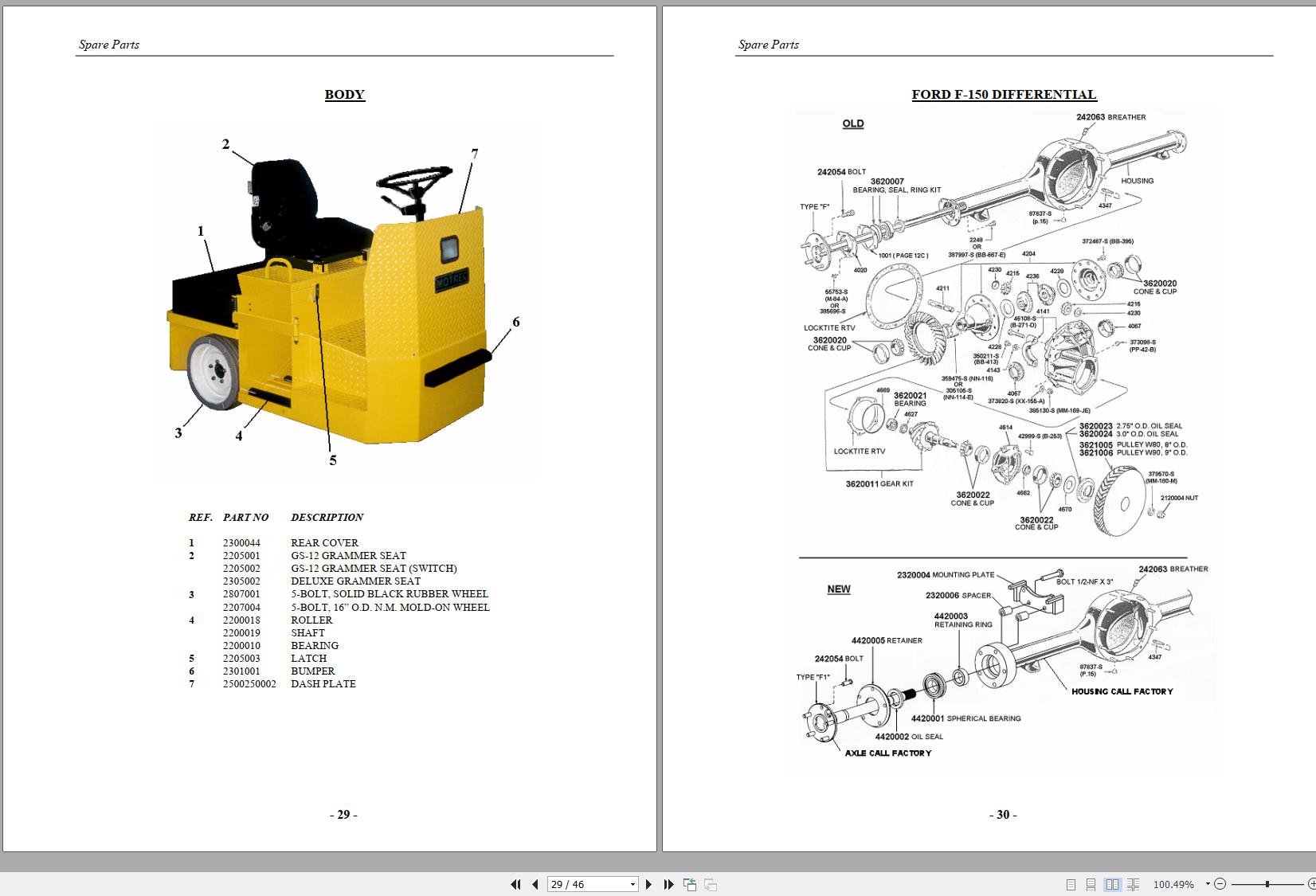Click part number 2301001 for BUMPER
1316x896 pixels.
pyautogui.click(x=241, y=671)
